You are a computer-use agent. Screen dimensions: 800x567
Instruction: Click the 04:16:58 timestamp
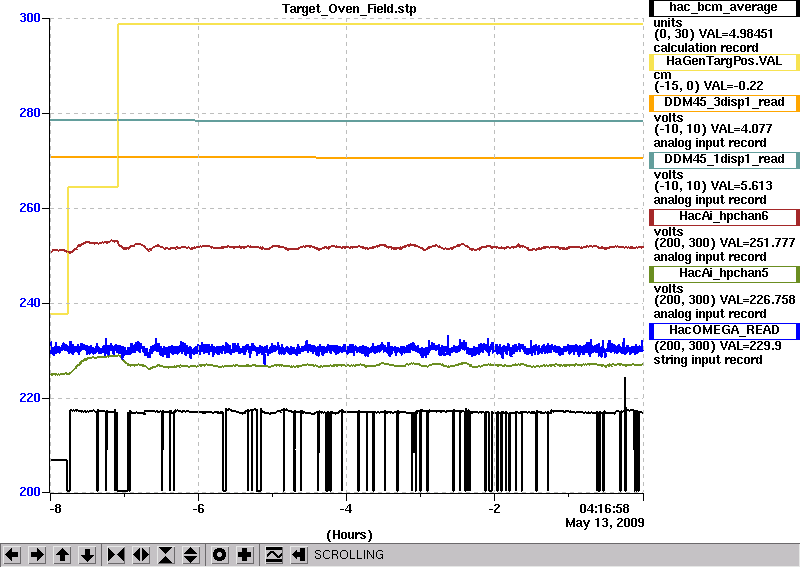pos(604,509)
